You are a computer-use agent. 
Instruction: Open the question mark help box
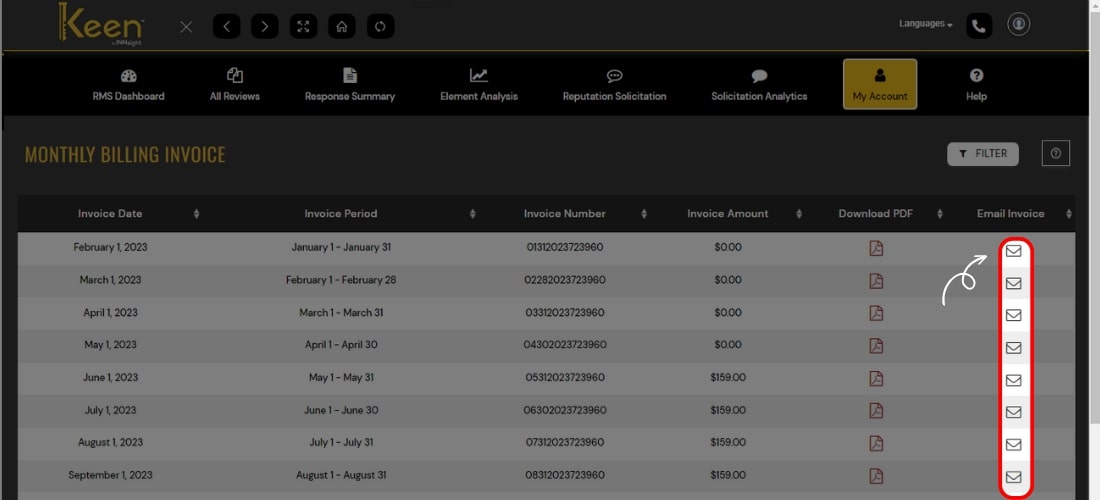(x=1055, y=153)
